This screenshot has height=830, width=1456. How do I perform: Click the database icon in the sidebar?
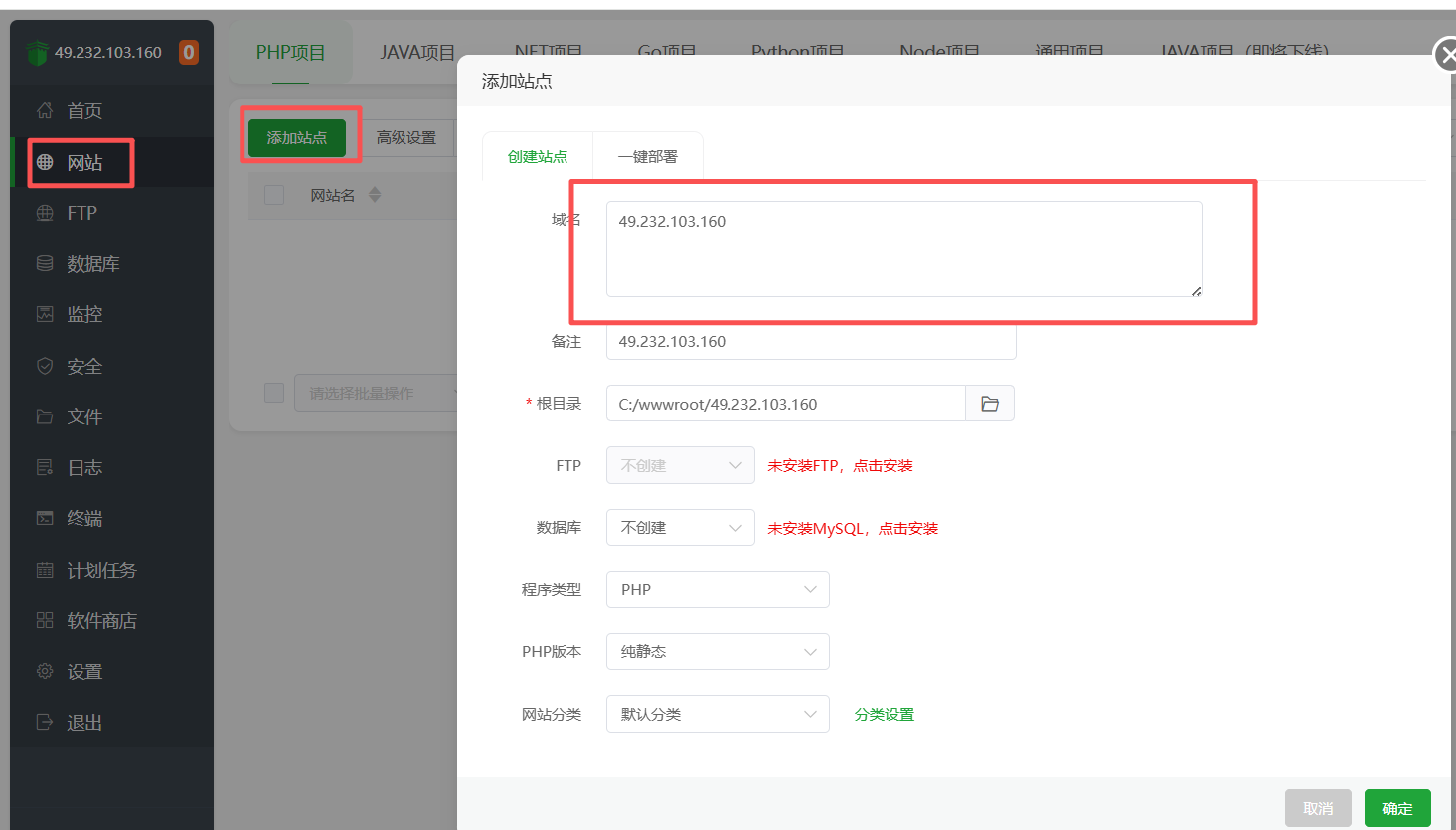45,263
